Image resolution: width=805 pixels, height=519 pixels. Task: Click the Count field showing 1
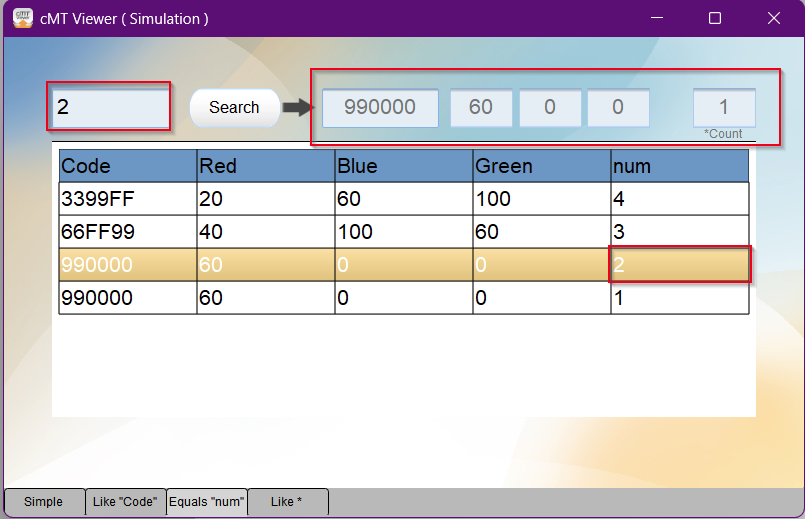coord(724,108)
